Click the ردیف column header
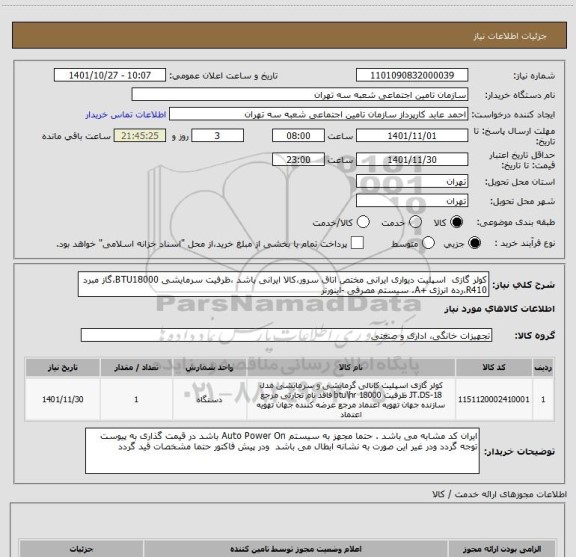 (x=543, y=367)
